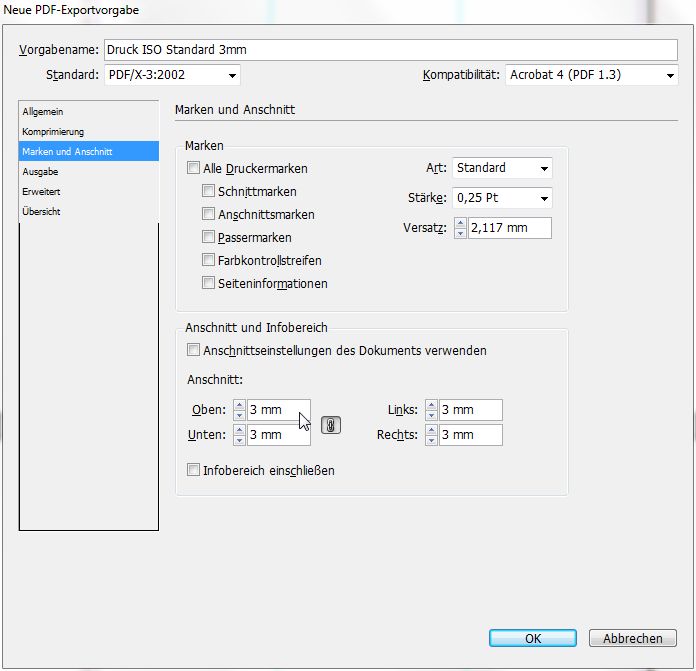Viewport: 696px width, 671px height.
Task: Tick Anschnittseinstellungen des Dokuments verwenden
Action: pos(194,350)
